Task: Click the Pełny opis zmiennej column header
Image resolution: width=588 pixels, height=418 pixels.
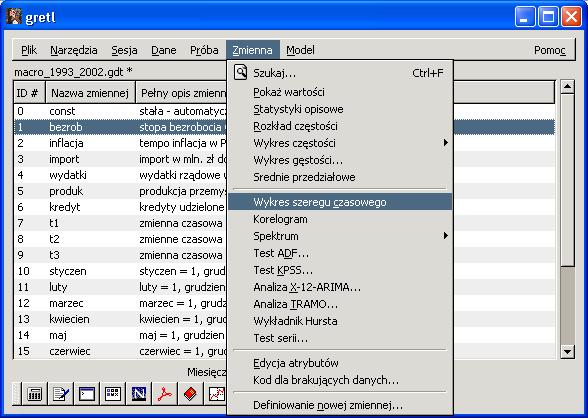Action: click(x=181, y=93)
